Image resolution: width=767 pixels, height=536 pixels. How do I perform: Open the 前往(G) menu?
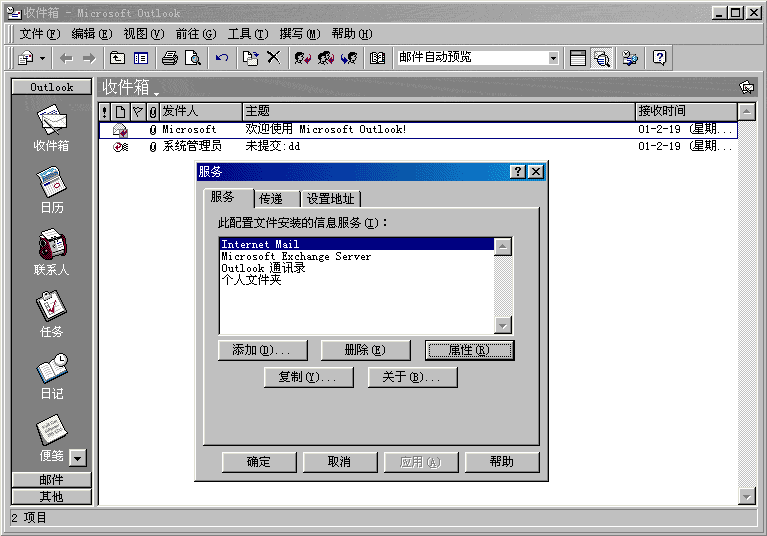click(196, 34)
